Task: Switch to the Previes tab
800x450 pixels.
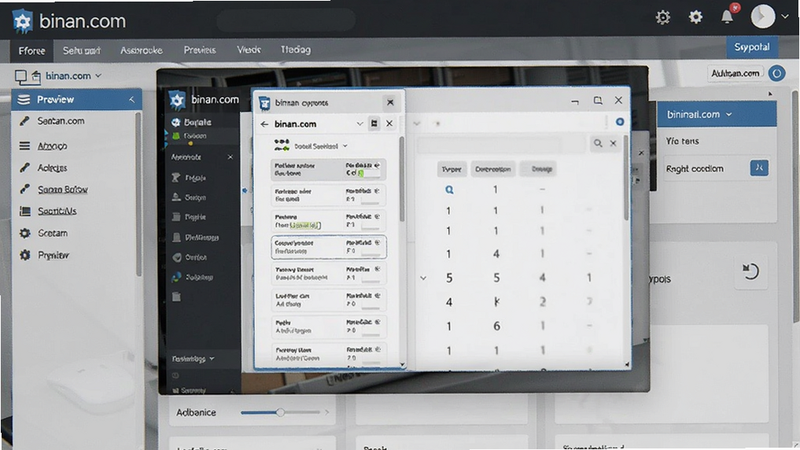Action: (x=199, y=50)
